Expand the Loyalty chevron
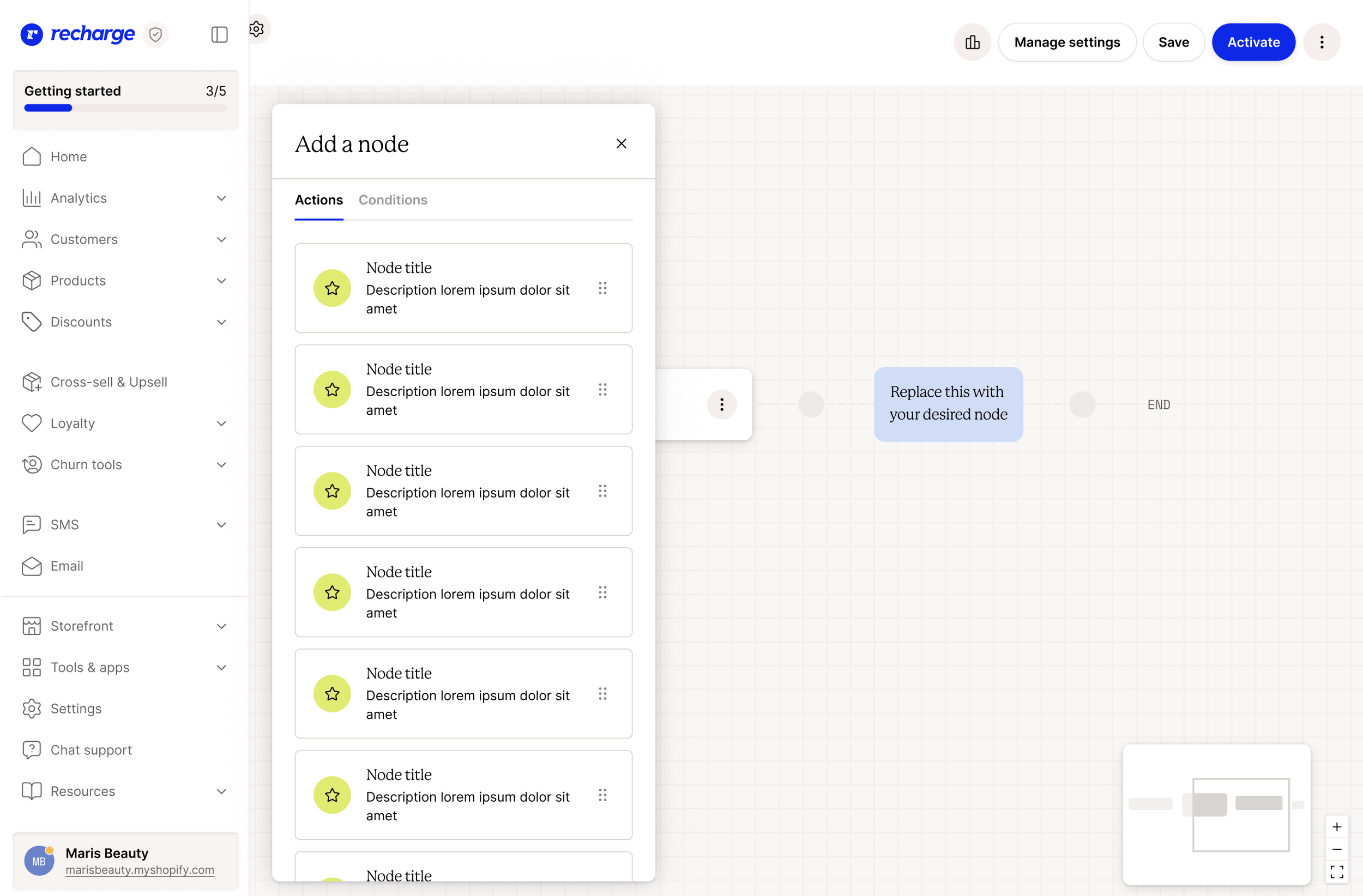Image resolution: width=1363 pixels, height=896 pixels. (x=221, y=423)
